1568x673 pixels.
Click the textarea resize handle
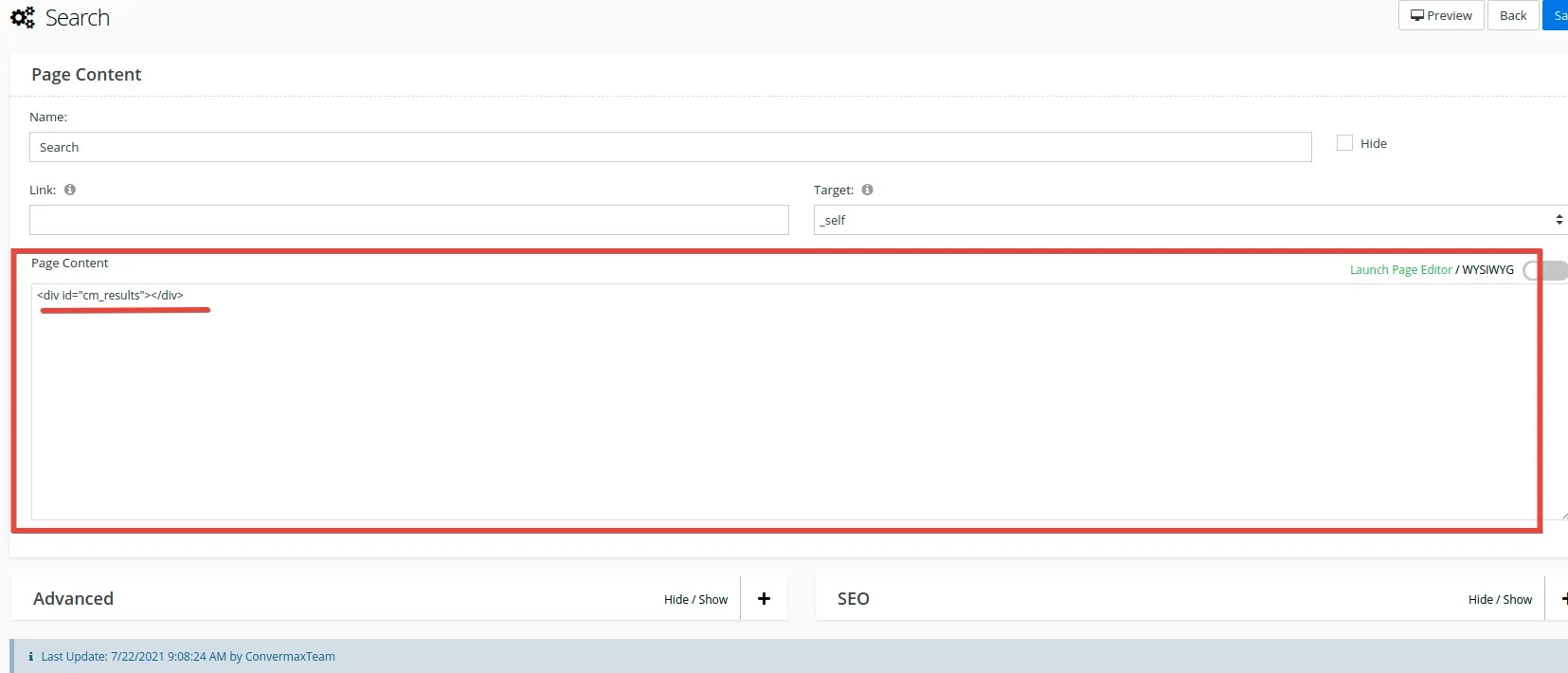pos(1562,515)
